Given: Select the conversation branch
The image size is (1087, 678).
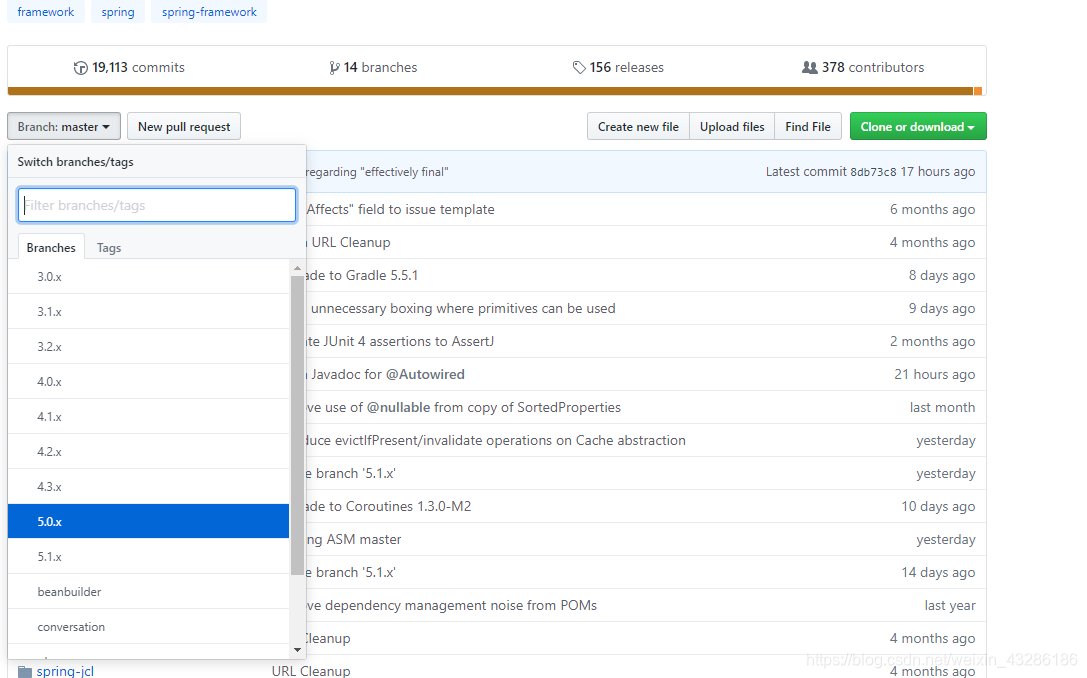Looking at the screenshot, I should point(148,627).
